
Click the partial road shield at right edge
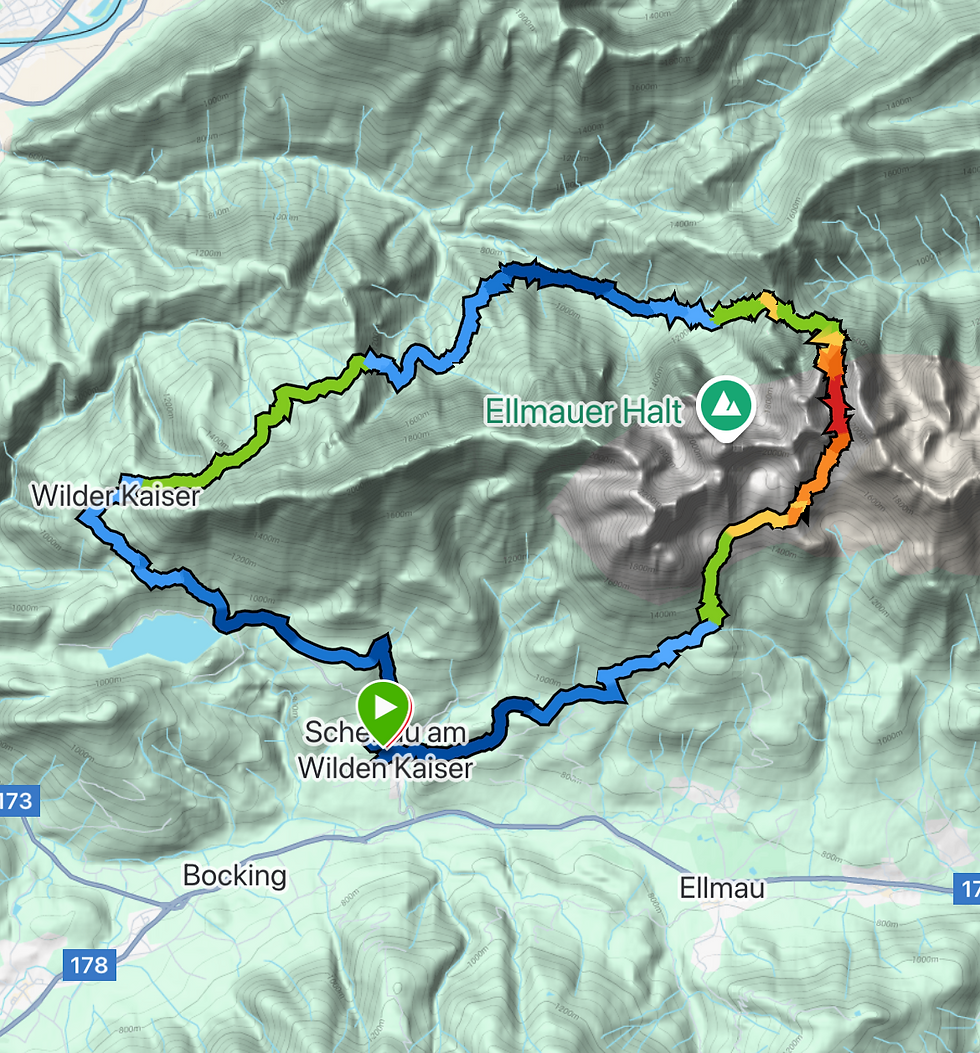(x=967, y=888)
